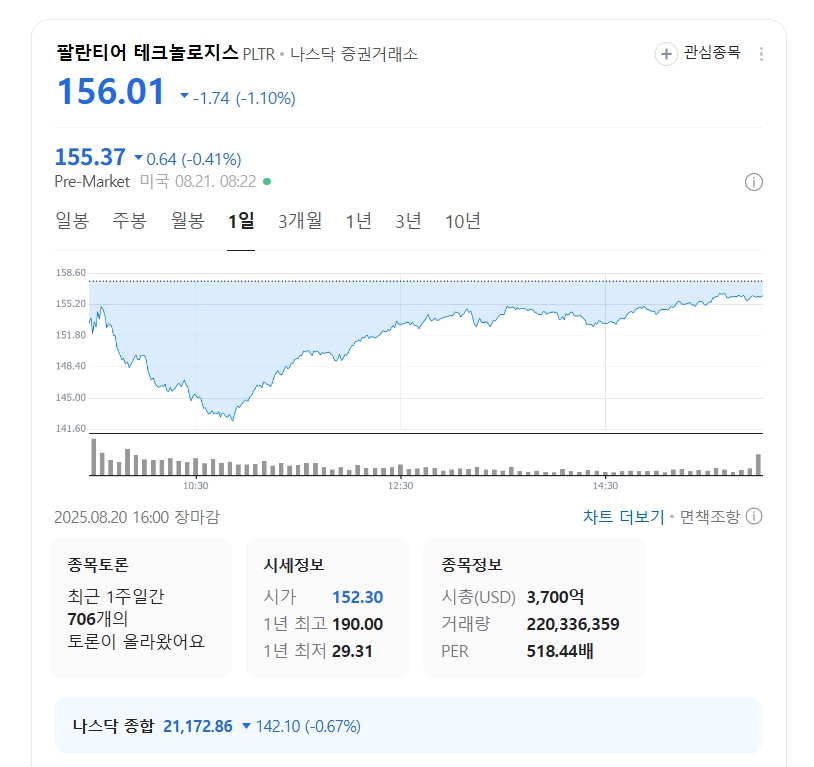Click the green pre-market status dot
Viewport: 814px width, 767px height.
(x=267, y=182)
